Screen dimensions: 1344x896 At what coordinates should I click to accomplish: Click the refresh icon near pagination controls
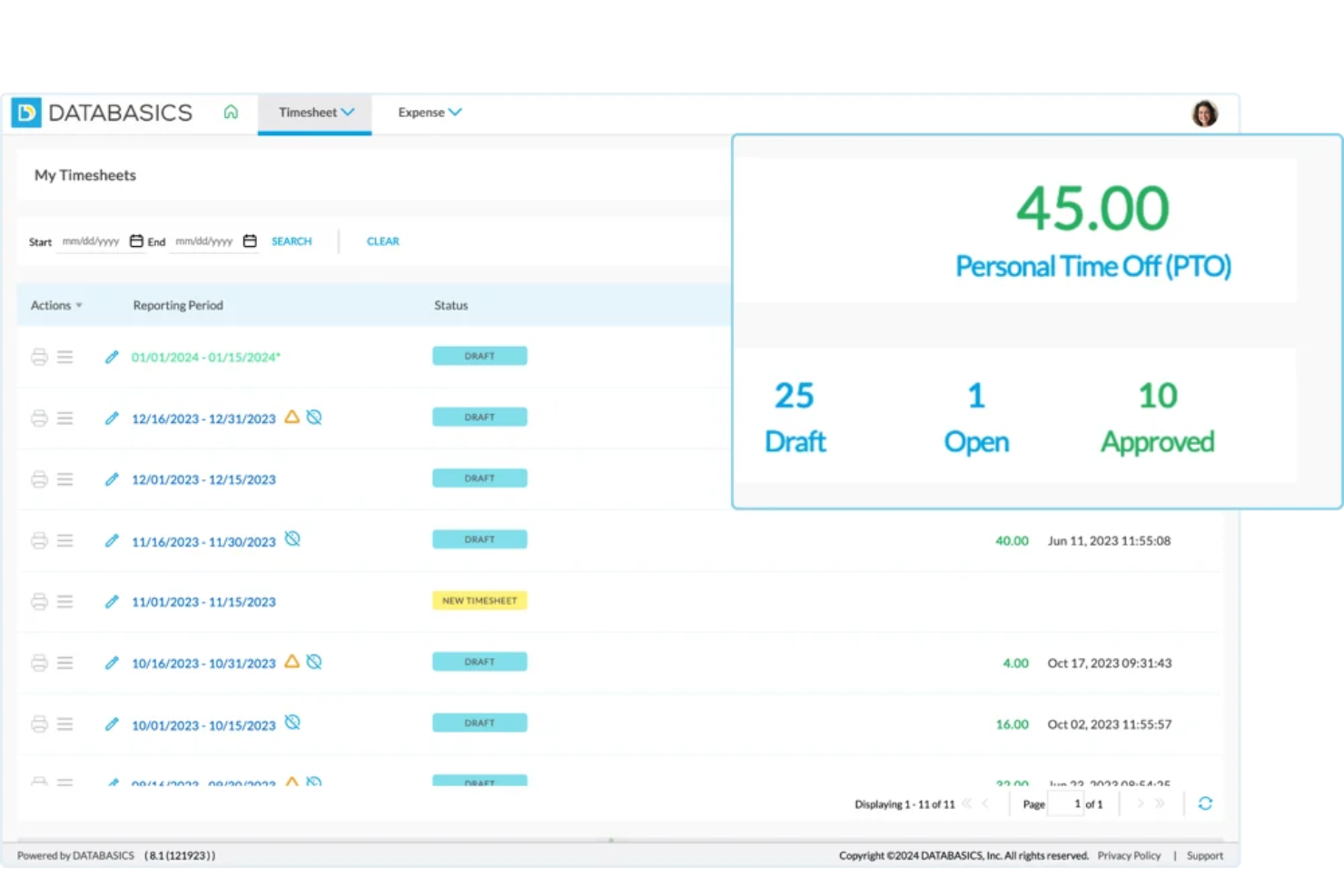click(1205, 802)
